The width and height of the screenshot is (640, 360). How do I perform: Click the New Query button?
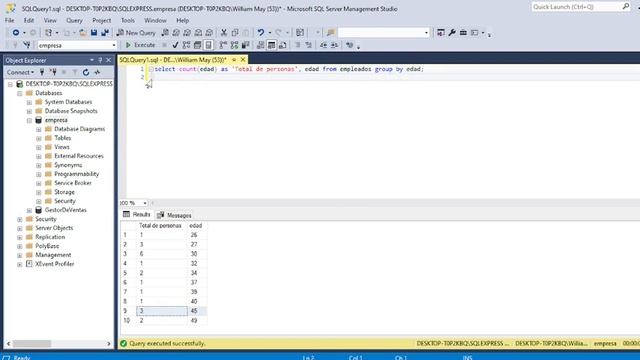point(136,33)
